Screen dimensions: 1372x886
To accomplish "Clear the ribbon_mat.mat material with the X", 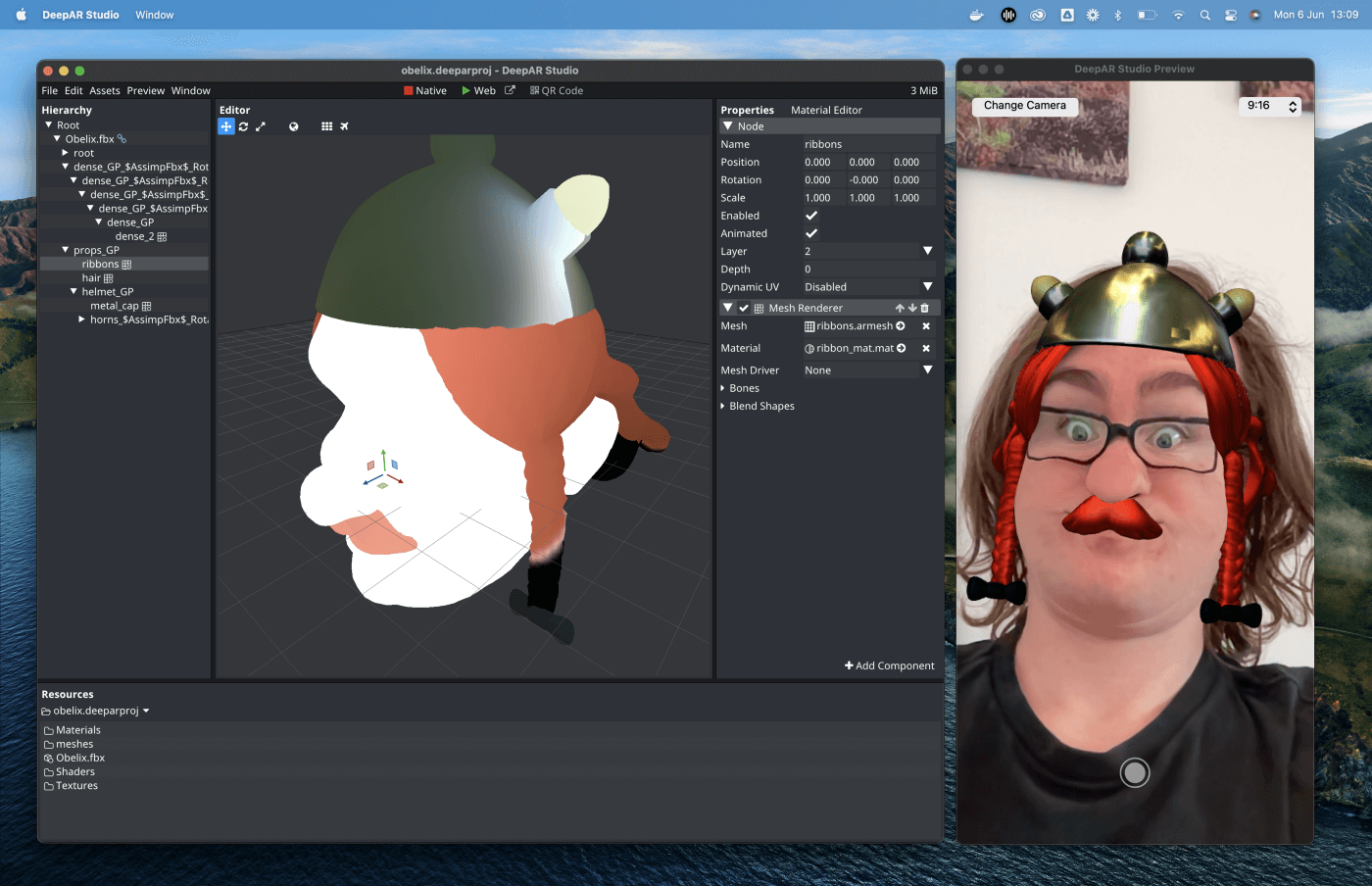I will 925,348.
